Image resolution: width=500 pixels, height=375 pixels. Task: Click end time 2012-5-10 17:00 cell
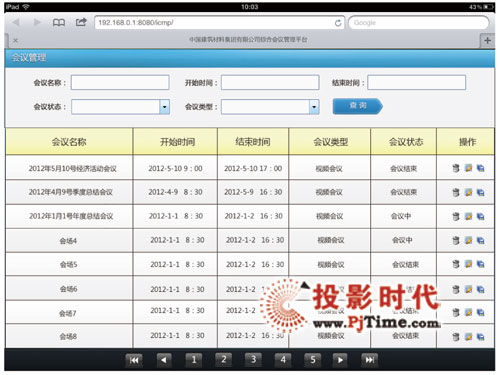253,168
